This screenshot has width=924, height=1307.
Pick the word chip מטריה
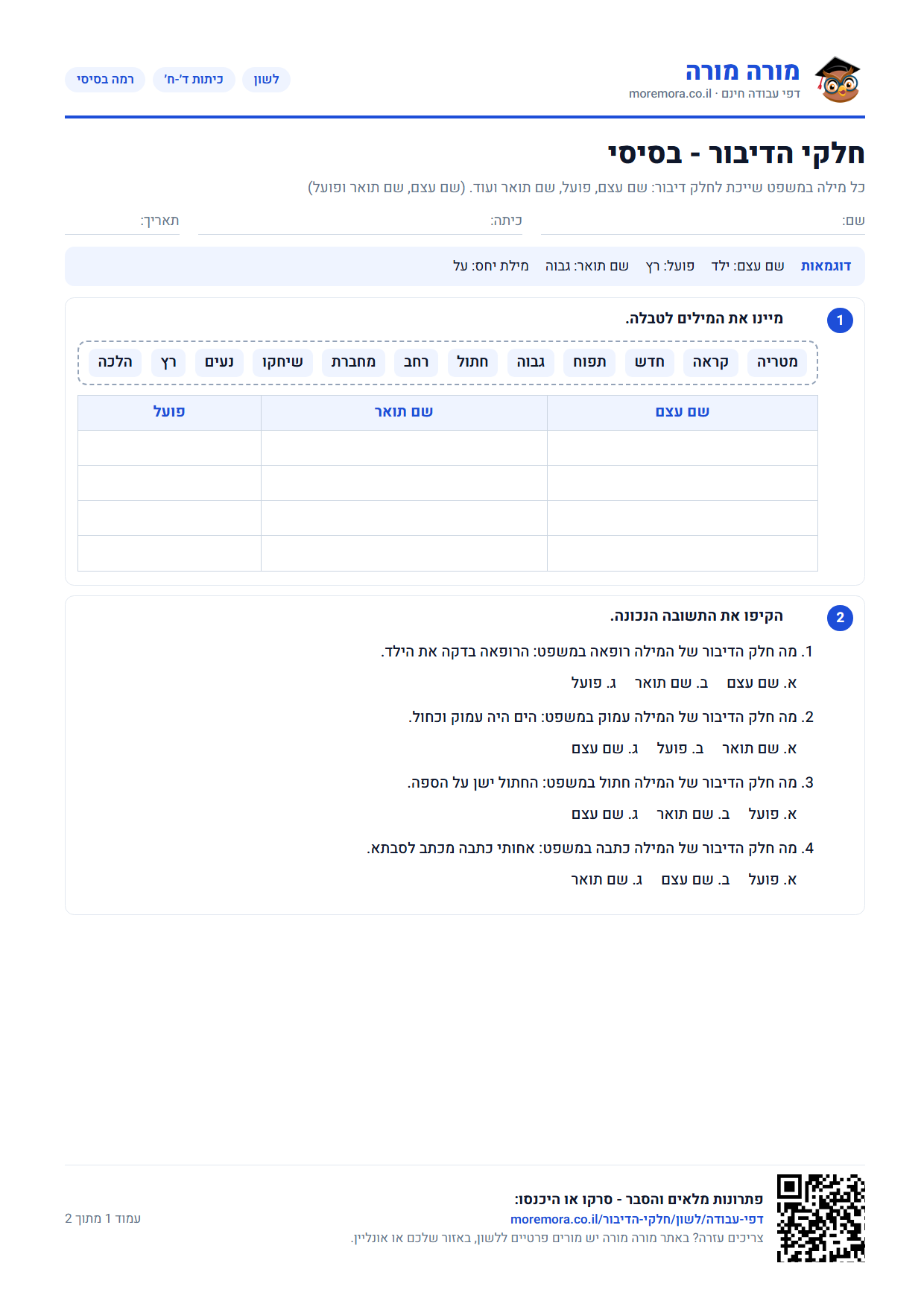[x=777, y=362]
